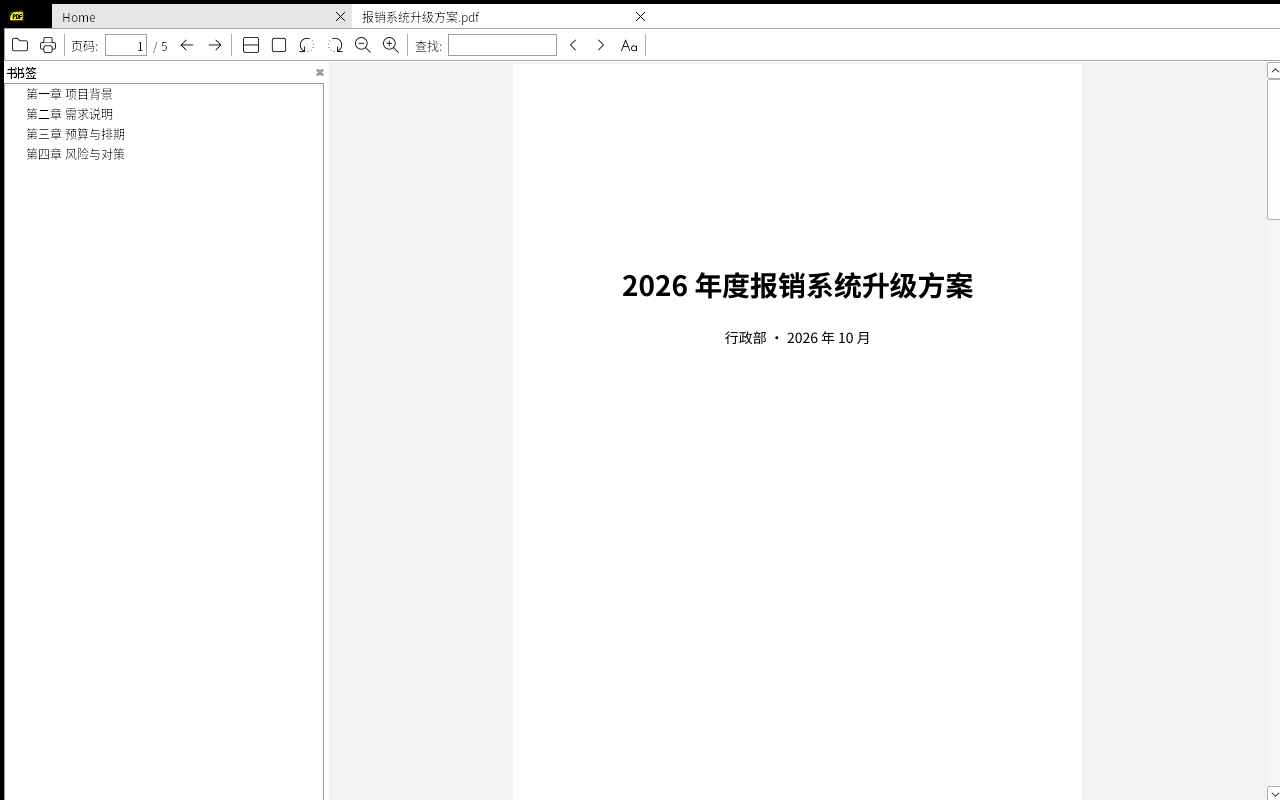Click the 查找 search input field
This screenshot has width=1280, height=800.
coord(502,45)
